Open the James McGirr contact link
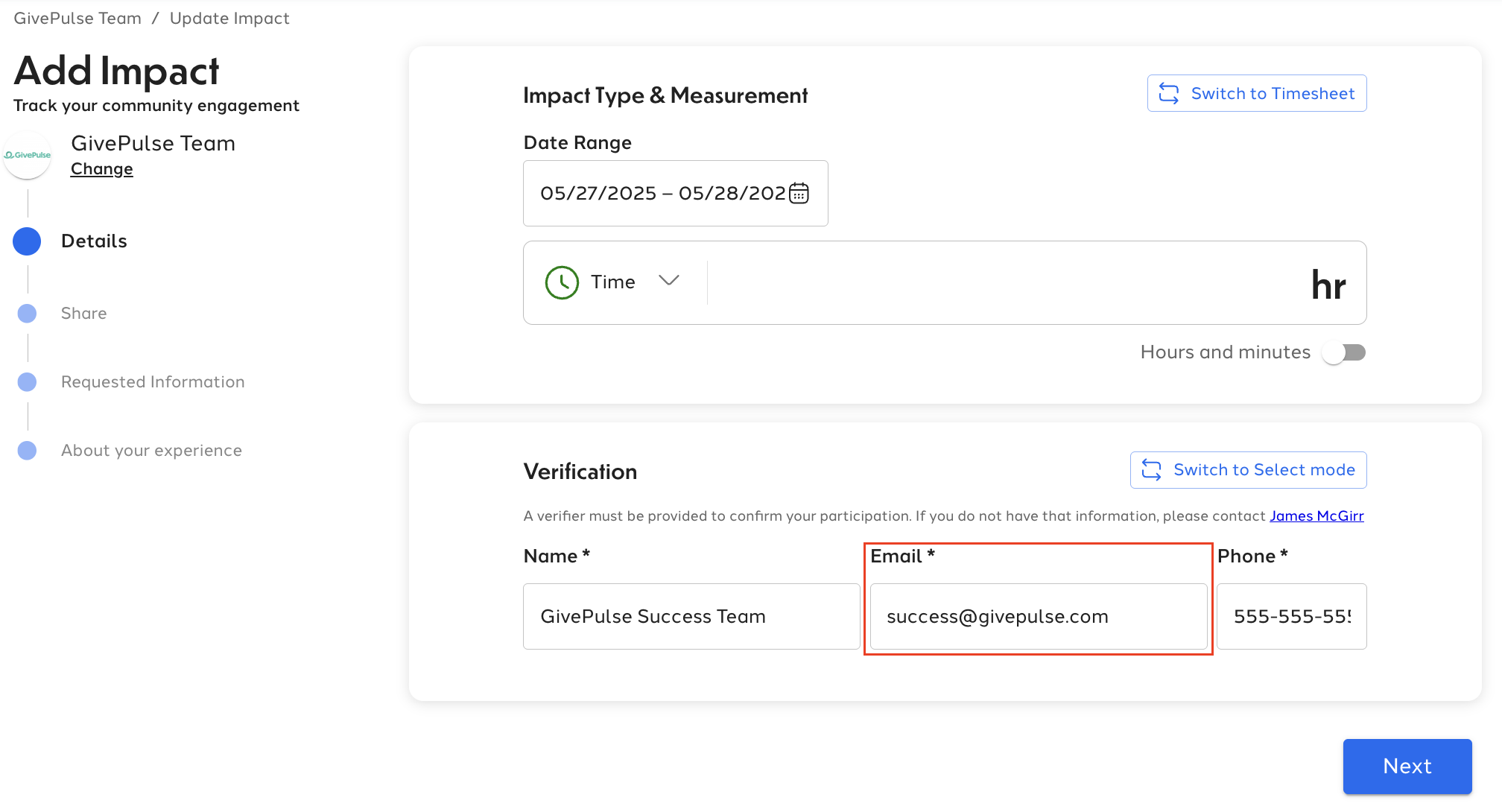 pos(1316,516)
